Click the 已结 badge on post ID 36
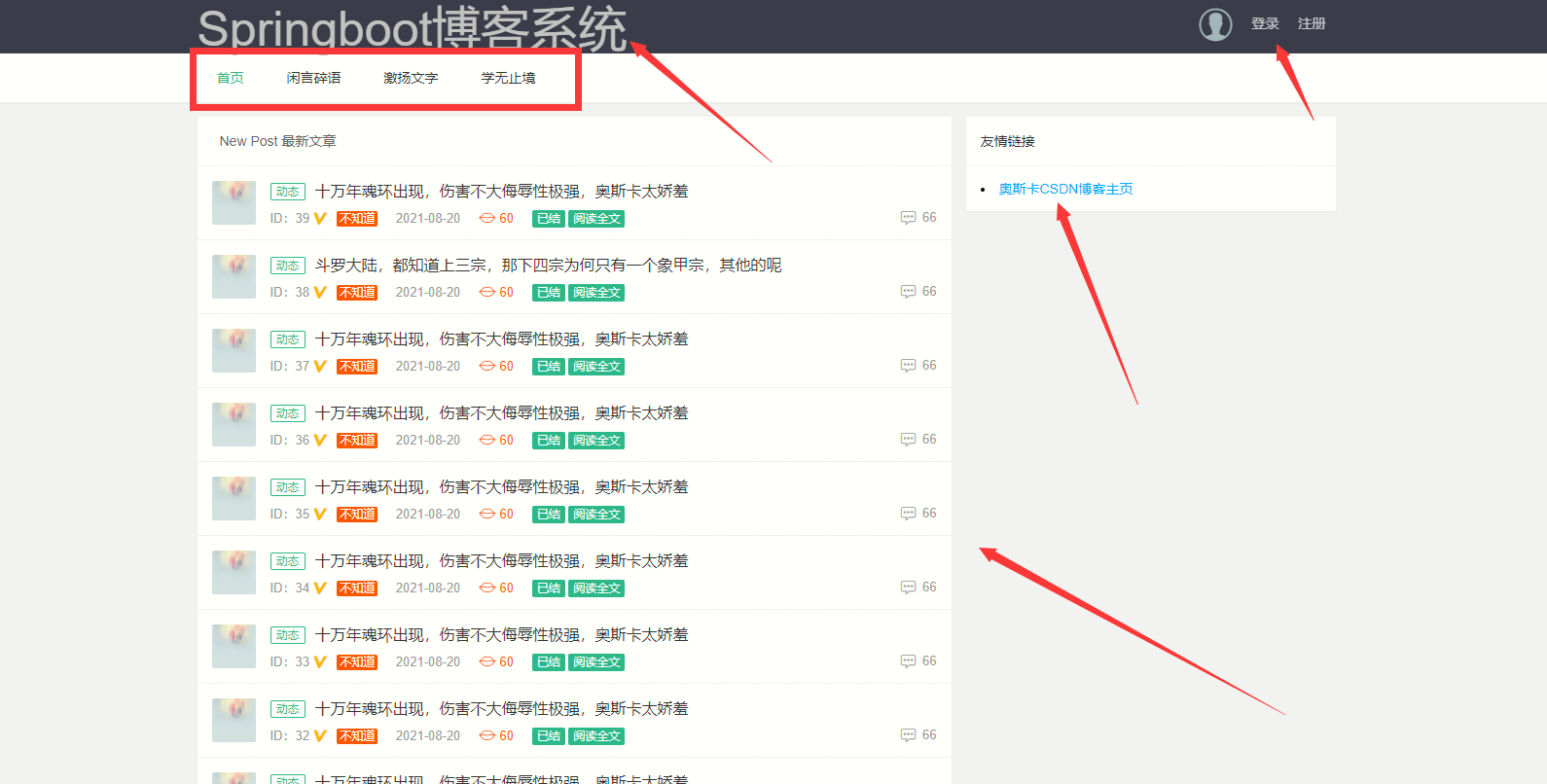This screenshot has width=1547, height=784. (549, 441)
